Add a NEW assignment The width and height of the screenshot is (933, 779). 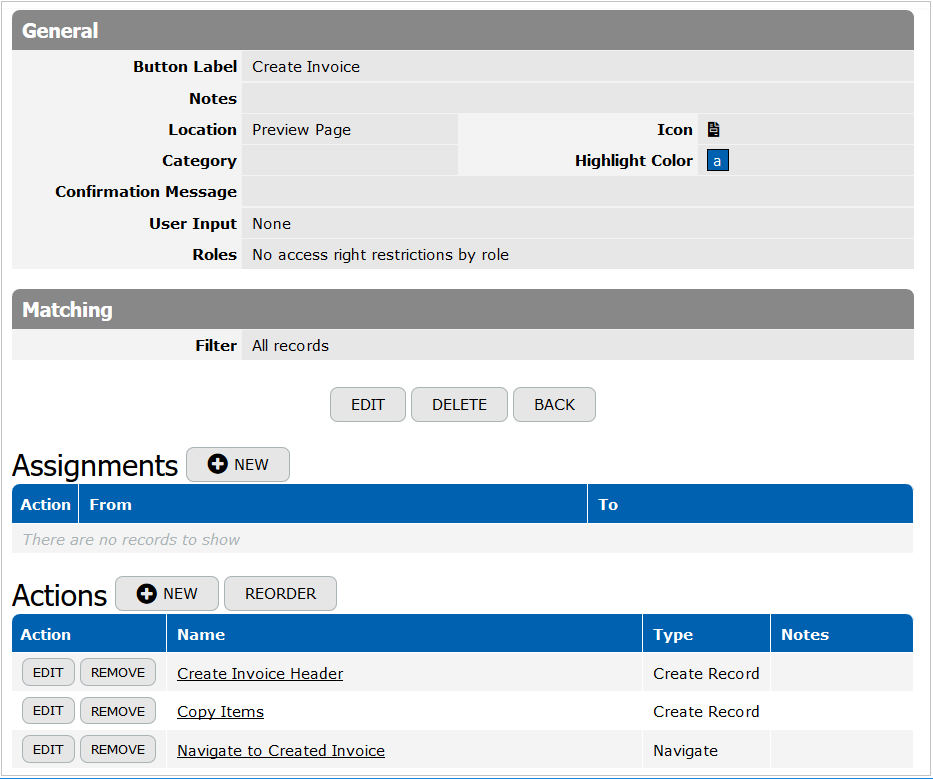[x=238, y=464]
